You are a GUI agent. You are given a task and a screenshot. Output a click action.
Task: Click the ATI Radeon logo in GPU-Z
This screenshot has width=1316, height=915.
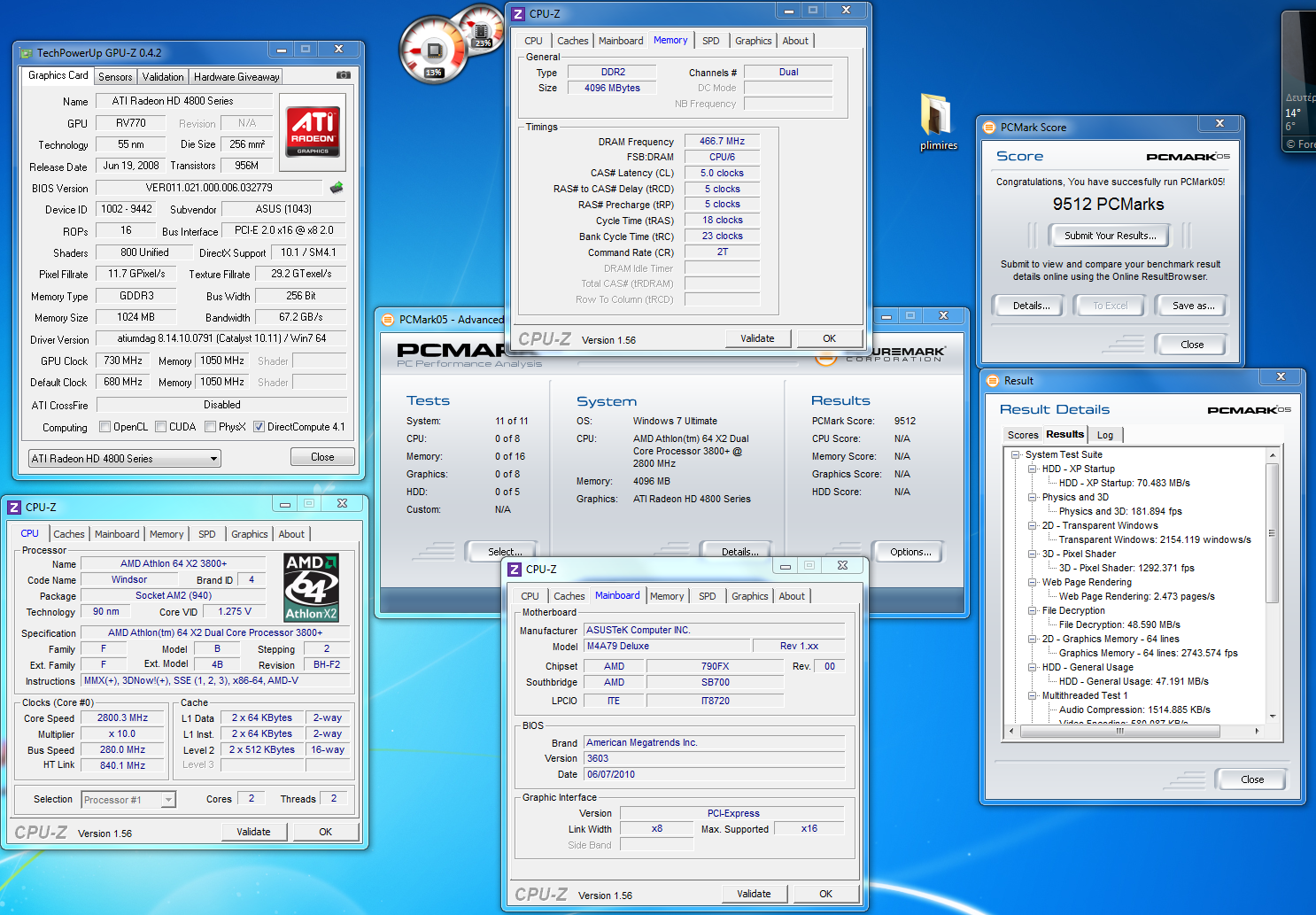pyautogui.click(x=313, y=131)
